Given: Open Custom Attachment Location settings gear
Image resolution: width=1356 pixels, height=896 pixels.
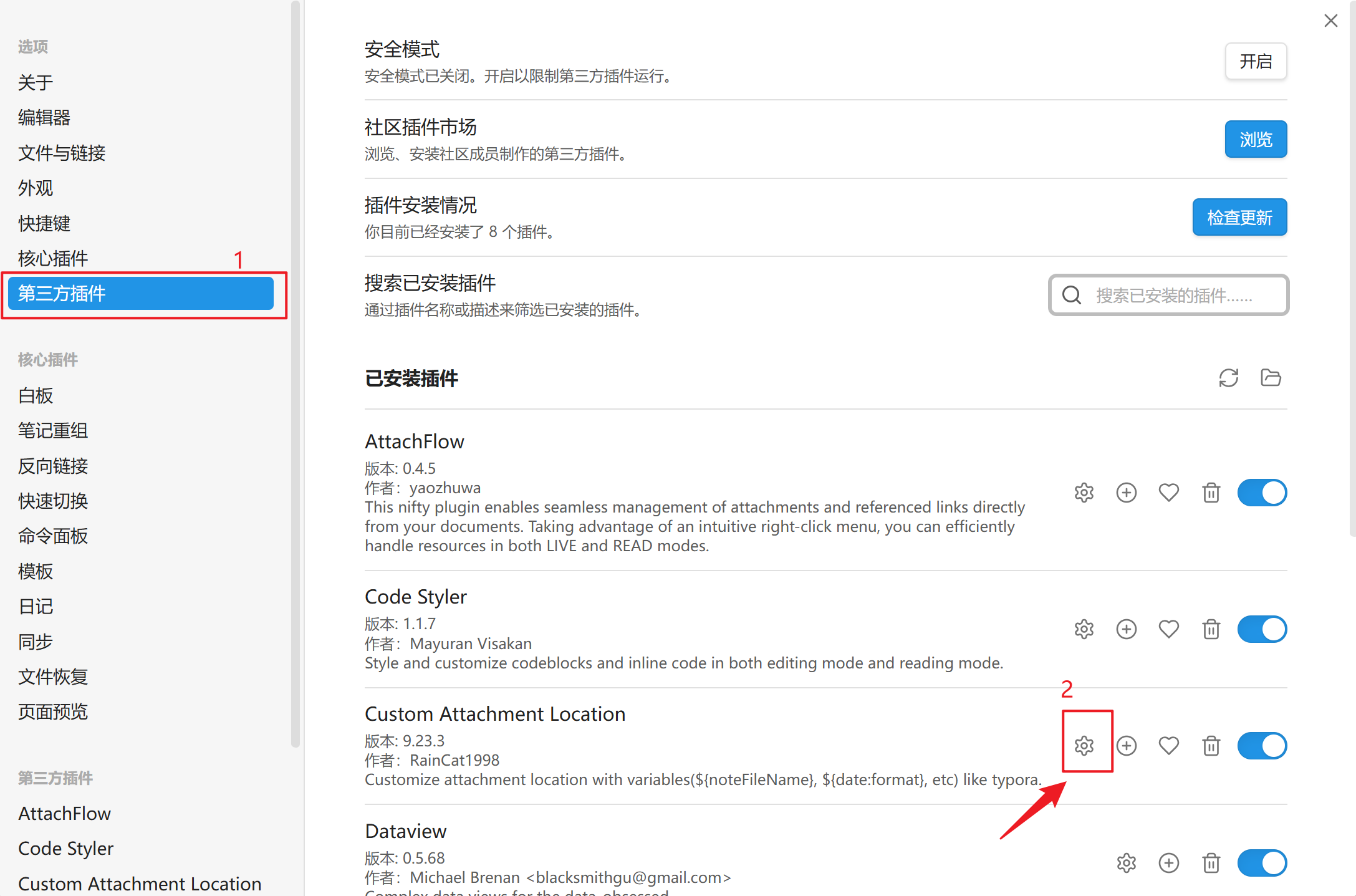Looking at the screenshot, I should (x=1084, y=745).
